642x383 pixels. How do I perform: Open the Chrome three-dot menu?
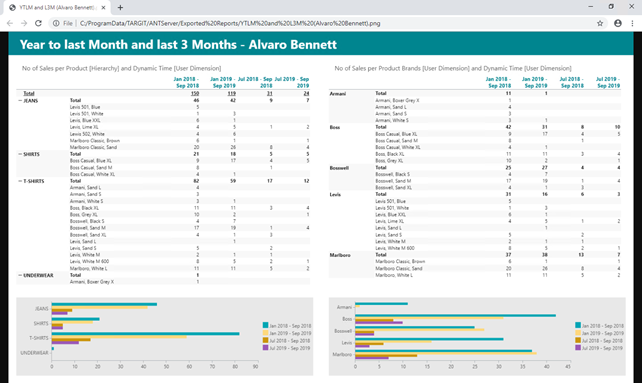[x=633, y=23]
